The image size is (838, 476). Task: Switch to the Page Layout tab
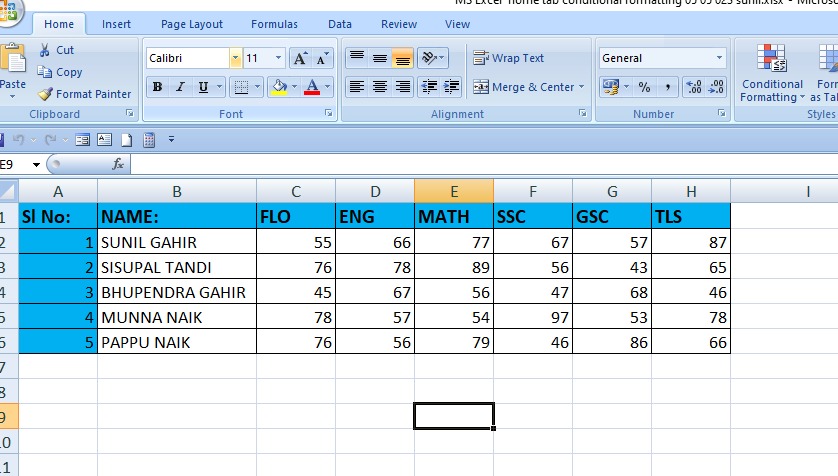(x=192, y=24)
